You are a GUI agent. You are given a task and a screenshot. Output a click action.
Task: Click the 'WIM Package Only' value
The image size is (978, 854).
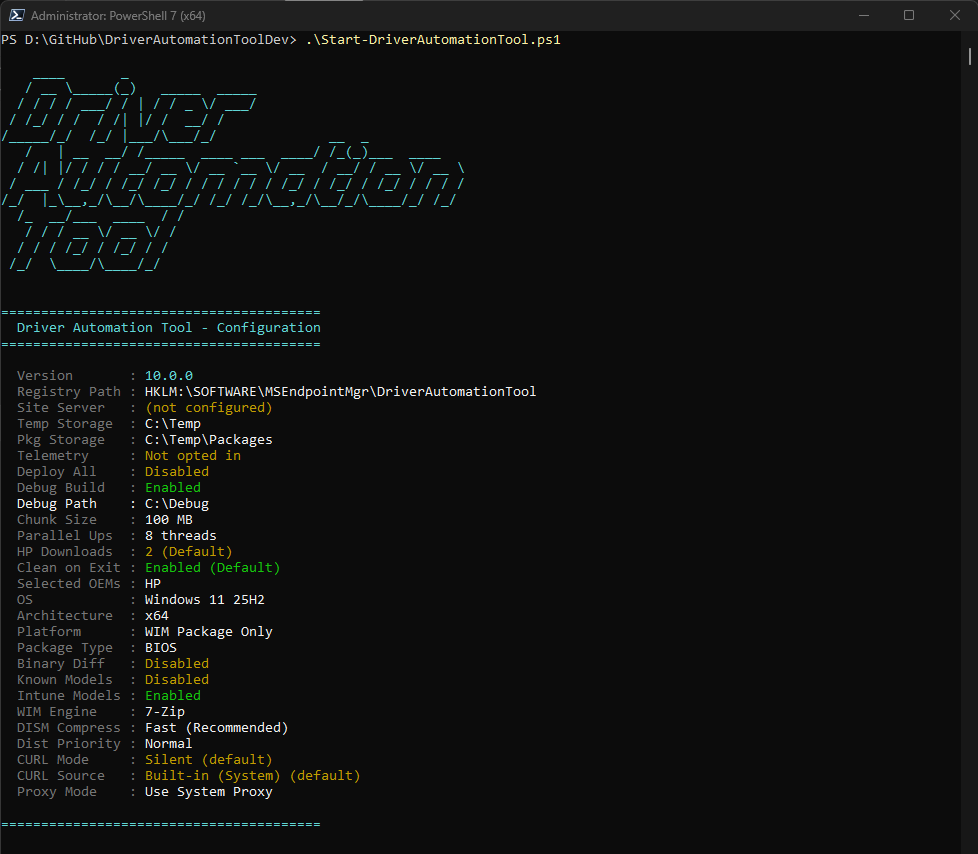point(209,632)
